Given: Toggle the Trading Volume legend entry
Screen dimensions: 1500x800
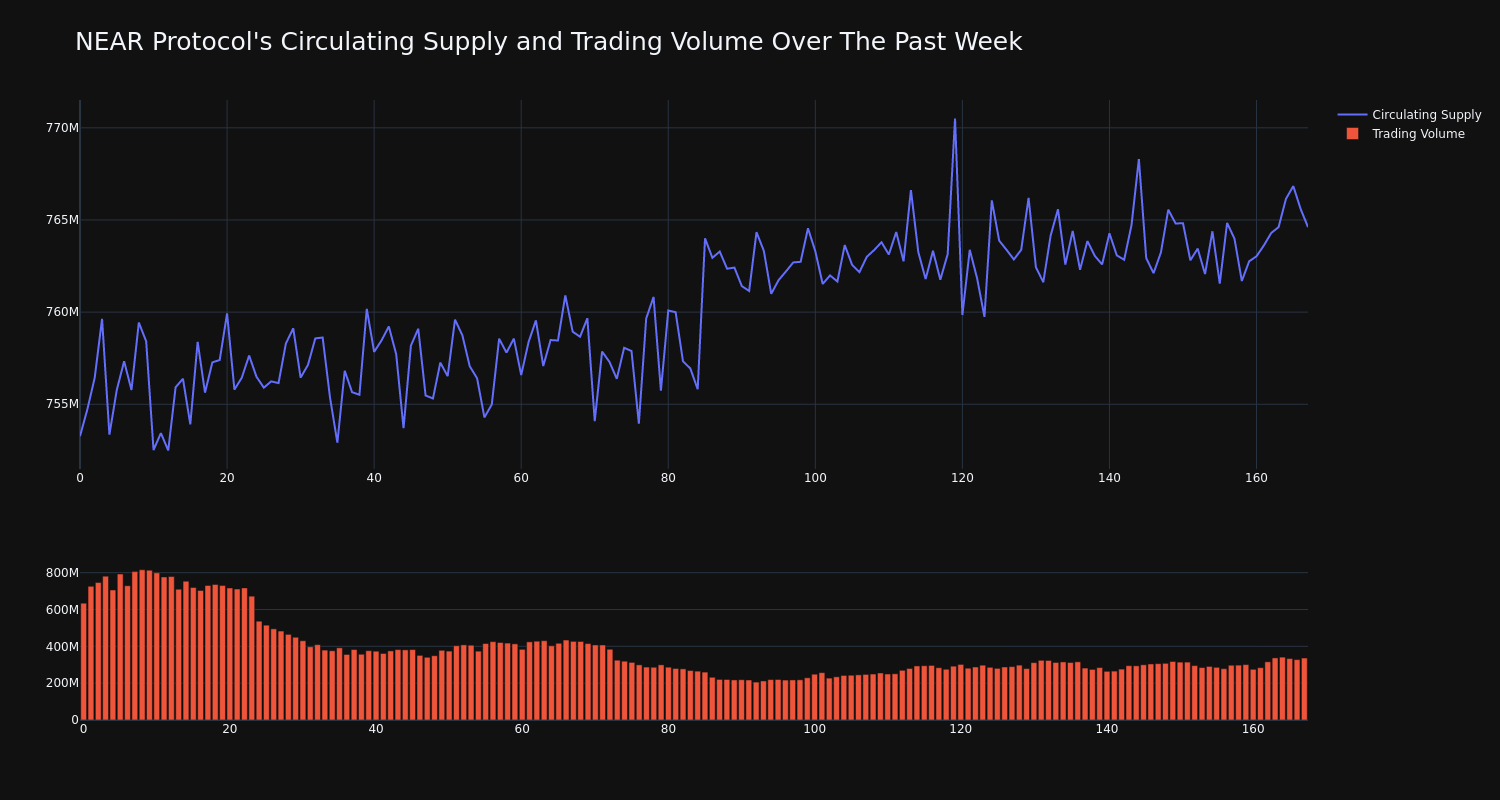Looking at the screenshot, I should pyautogui.click(x=1405, y=134).
